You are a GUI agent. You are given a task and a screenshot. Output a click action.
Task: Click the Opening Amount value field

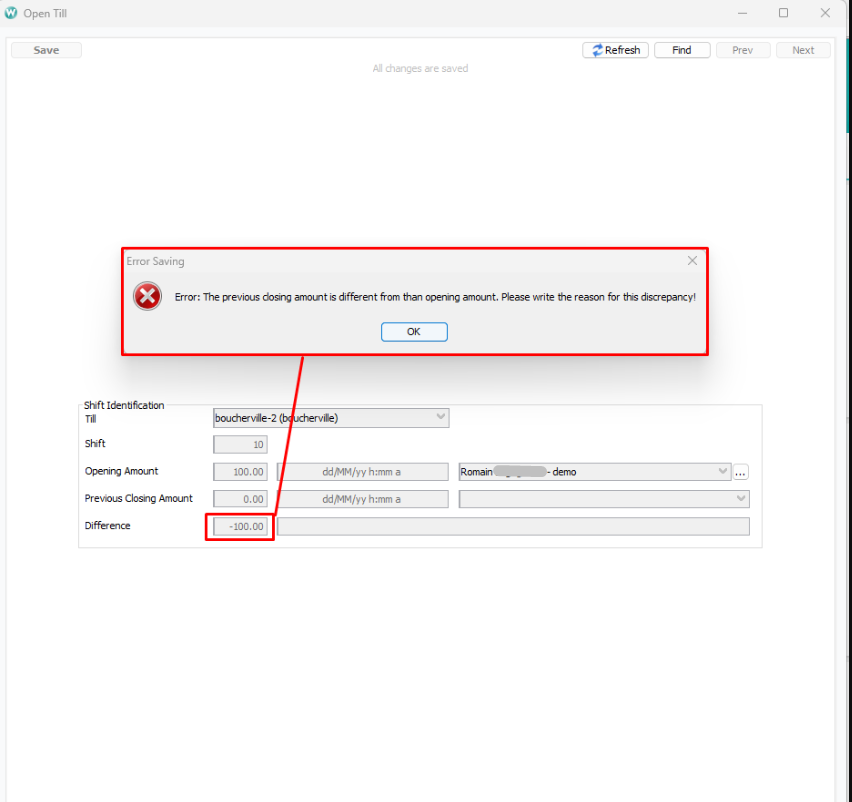(241, 472)
